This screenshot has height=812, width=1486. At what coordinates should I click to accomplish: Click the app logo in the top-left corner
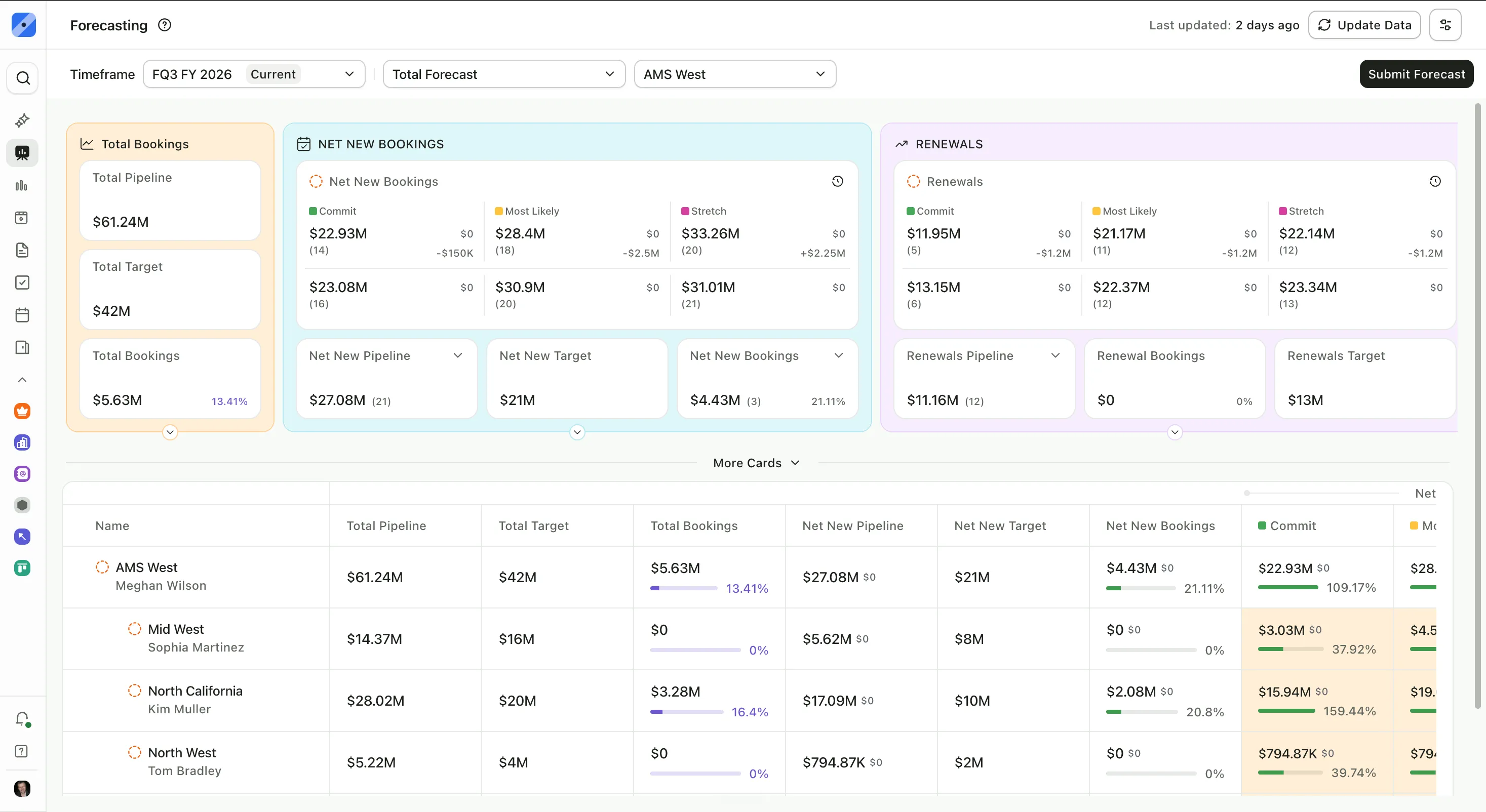23,25
